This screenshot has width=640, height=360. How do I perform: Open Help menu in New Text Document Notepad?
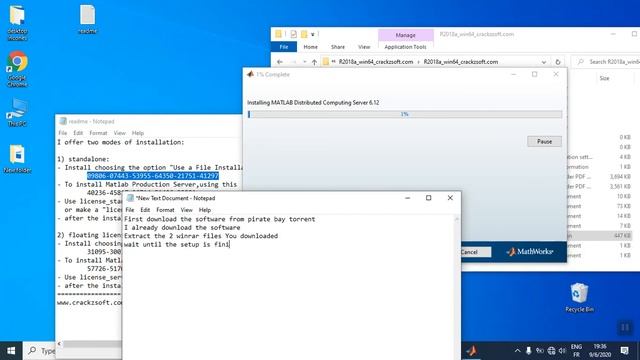(205, 210)
